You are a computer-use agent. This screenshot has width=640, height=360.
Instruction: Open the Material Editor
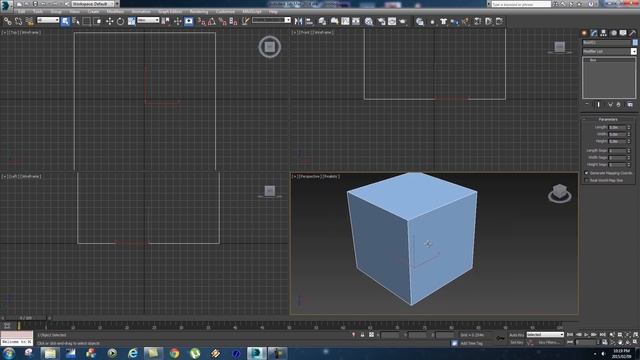(369, 21)
